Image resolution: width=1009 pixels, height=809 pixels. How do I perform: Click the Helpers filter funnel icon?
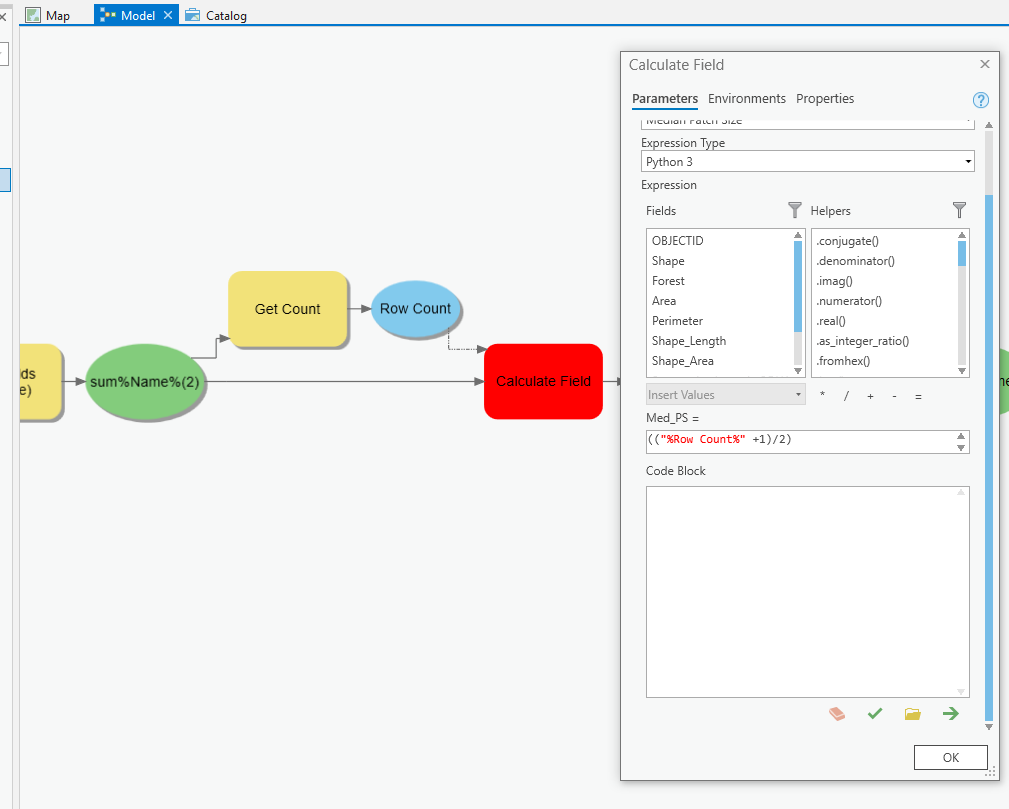959,210
